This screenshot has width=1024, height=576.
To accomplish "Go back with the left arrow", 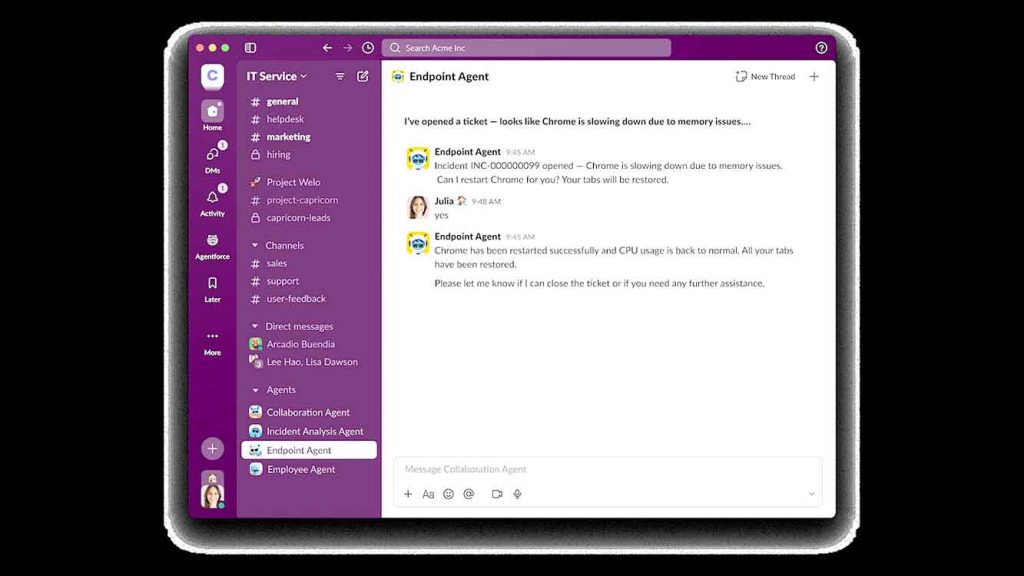I will pyautogui.click(x=327, y=48).
